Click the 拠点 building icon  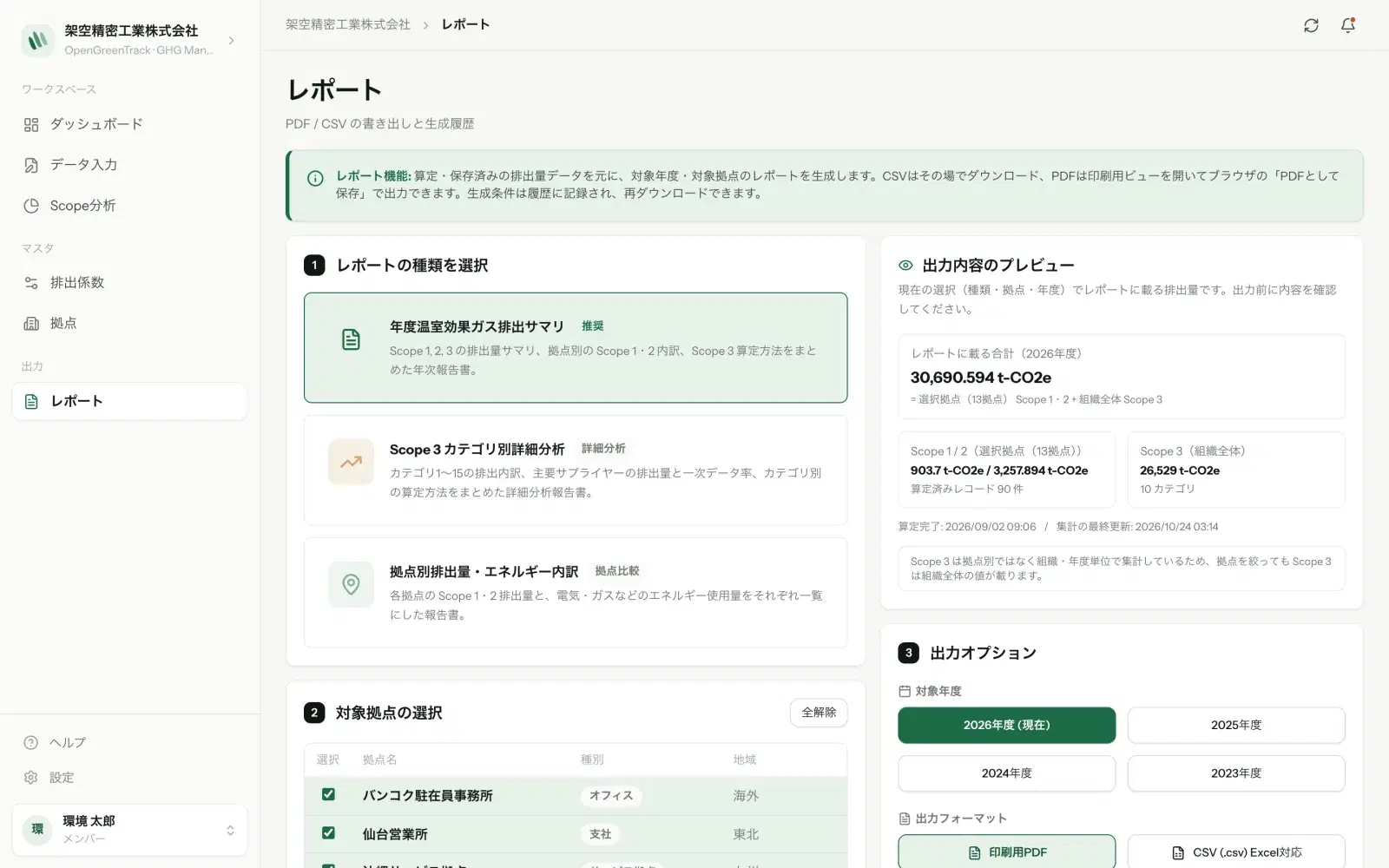[31, 324]
